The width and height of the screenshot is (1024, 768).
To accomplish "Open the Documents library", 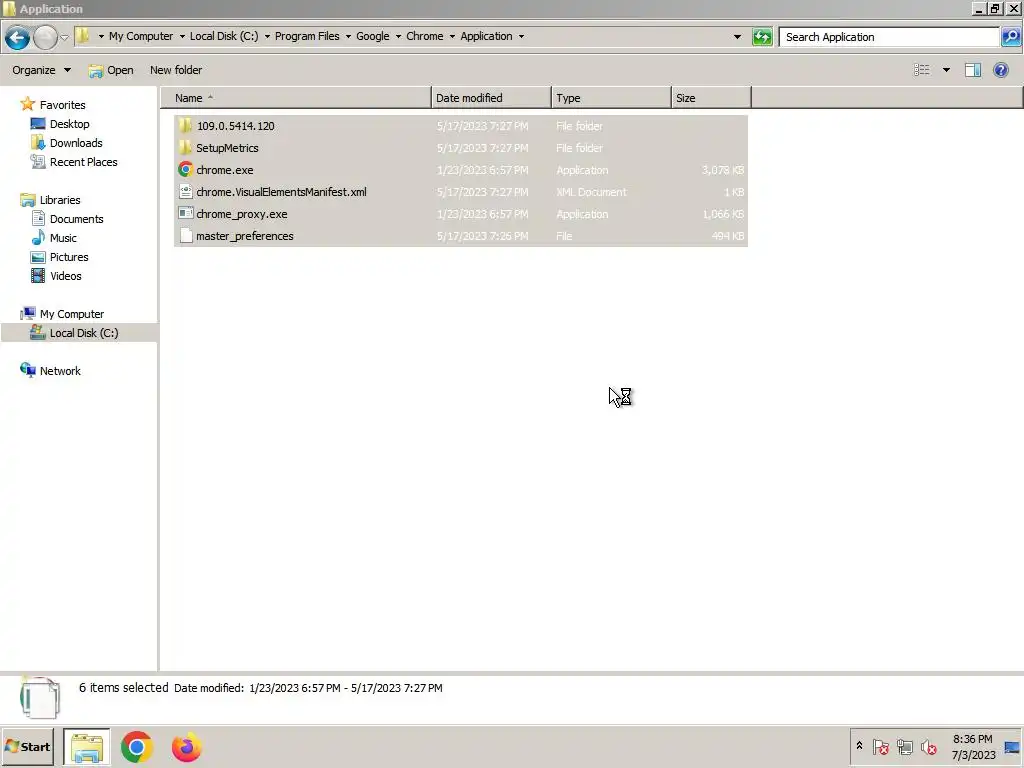I will [76, 219].
